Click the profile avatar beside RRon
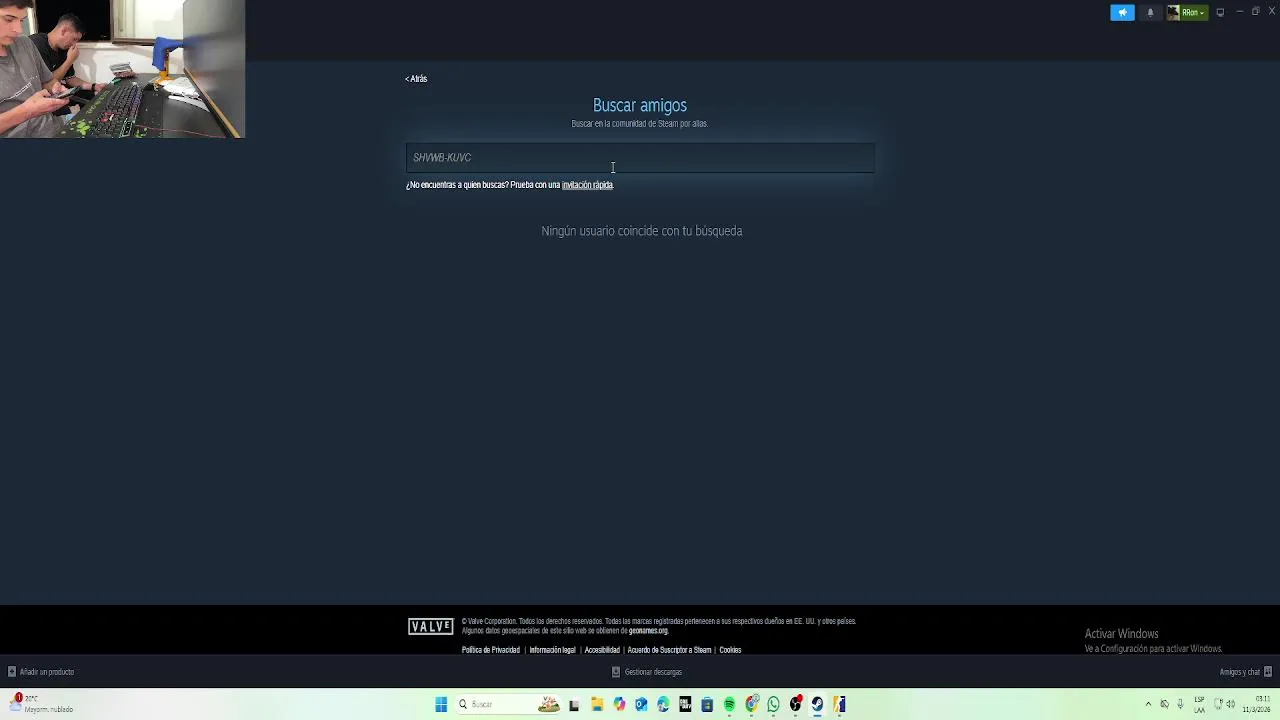 point(1174,12)
